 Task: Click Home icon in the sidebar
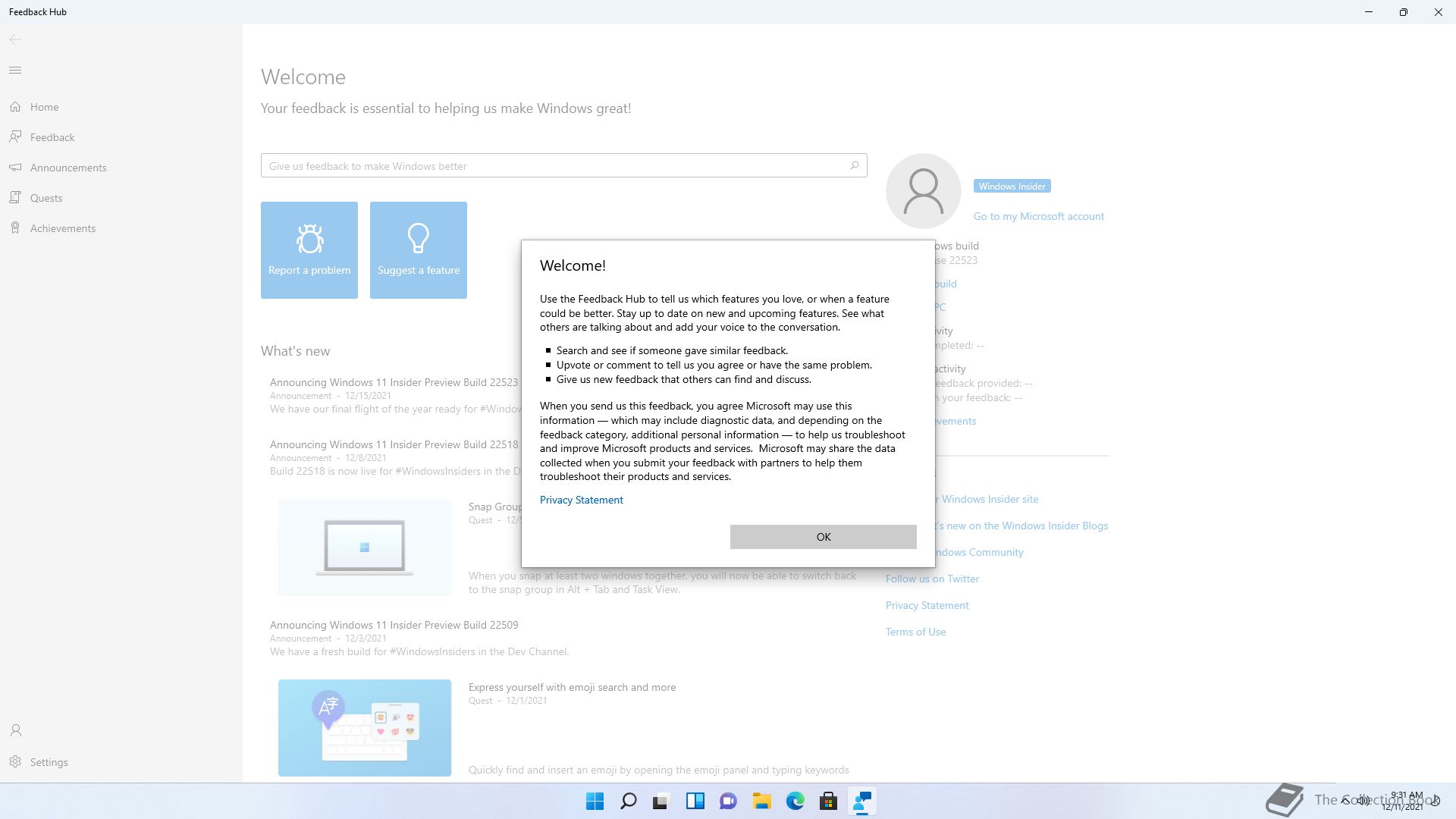coord(15,107)
